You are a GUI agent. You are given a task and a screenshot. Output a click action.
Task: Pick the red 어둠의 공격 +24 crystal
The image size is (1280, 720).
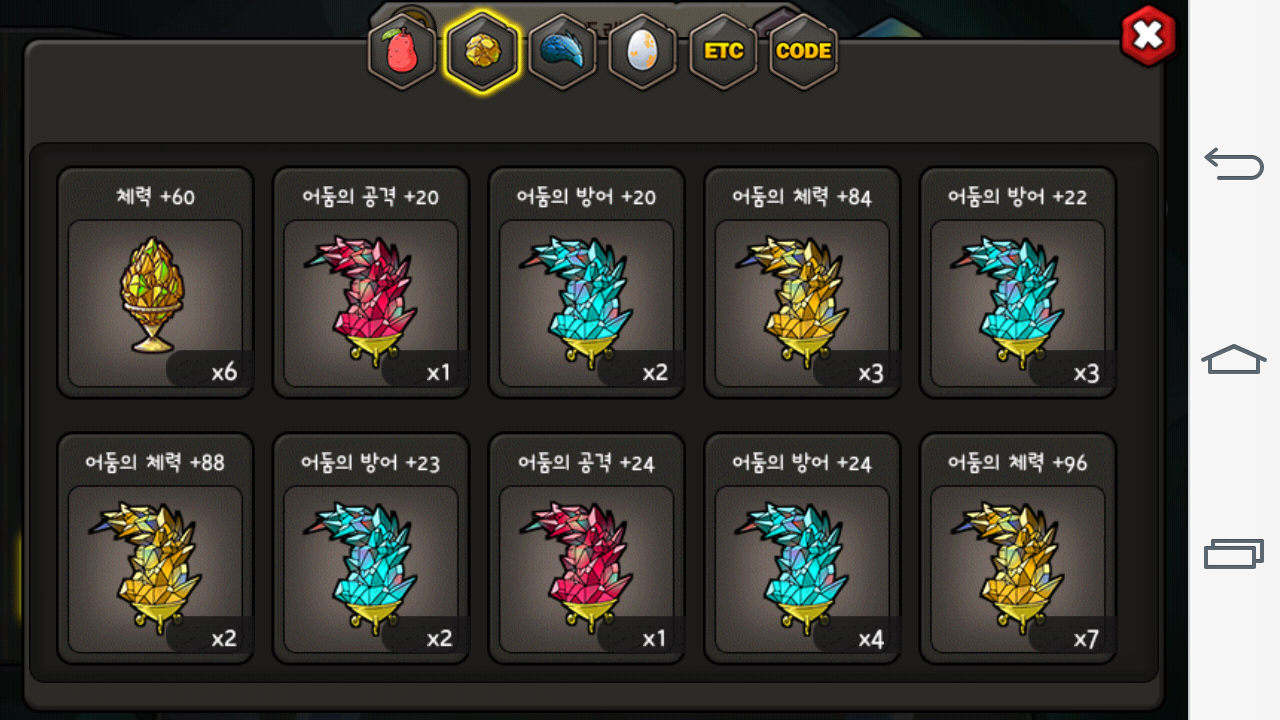coord(587,548)
